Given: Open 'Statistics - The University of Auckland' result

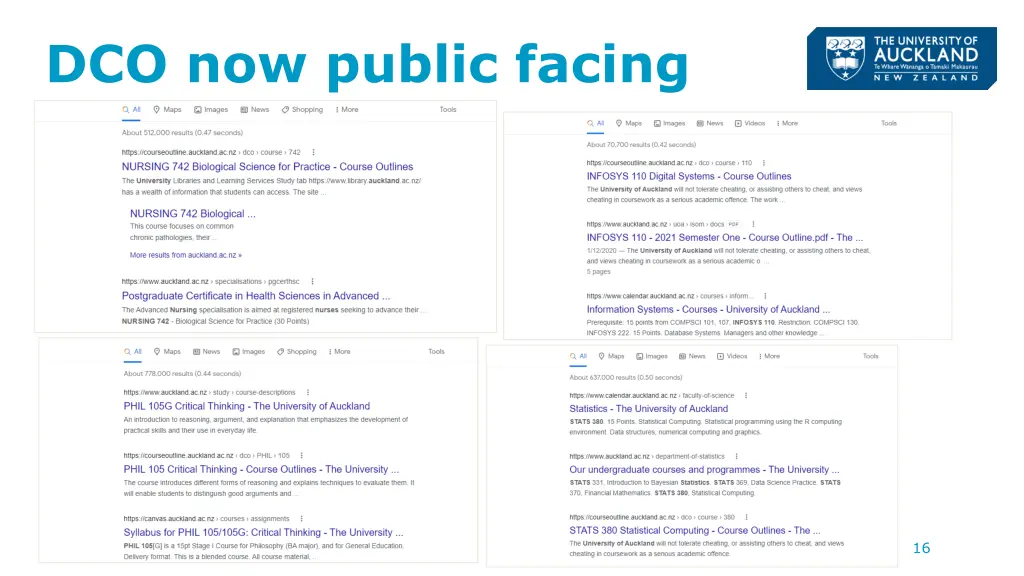Looking at the screenshot, I should coord(648,409).
